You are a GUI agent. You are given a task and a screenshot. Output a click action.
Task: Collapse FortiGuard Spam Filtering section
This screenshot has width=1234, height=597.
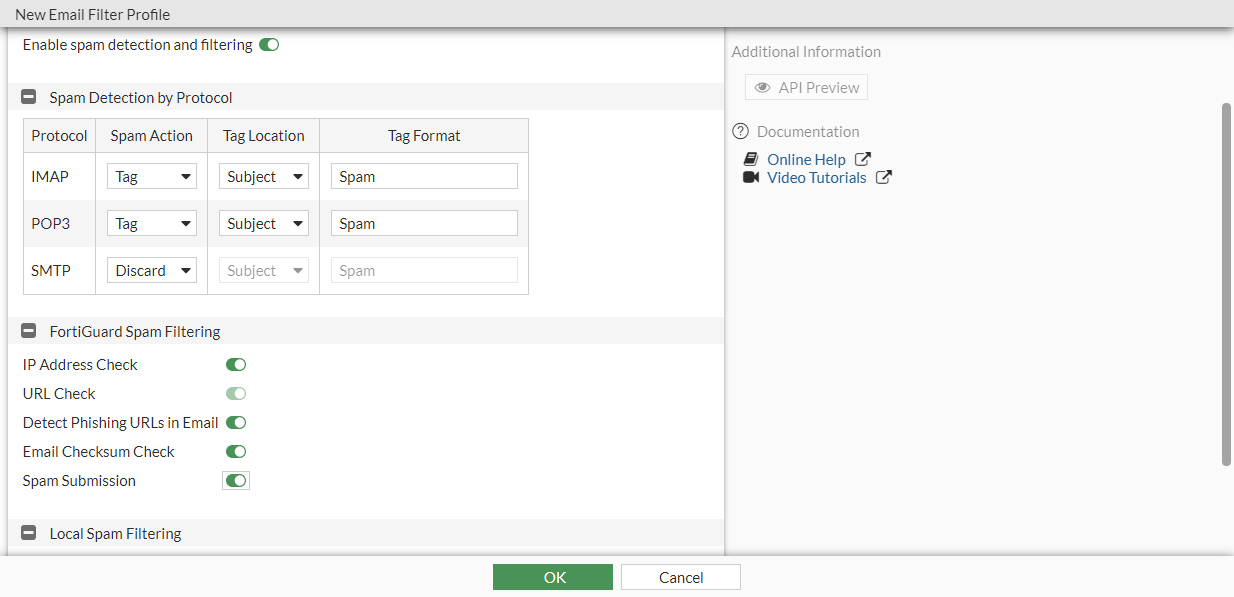tap(29, 331)
